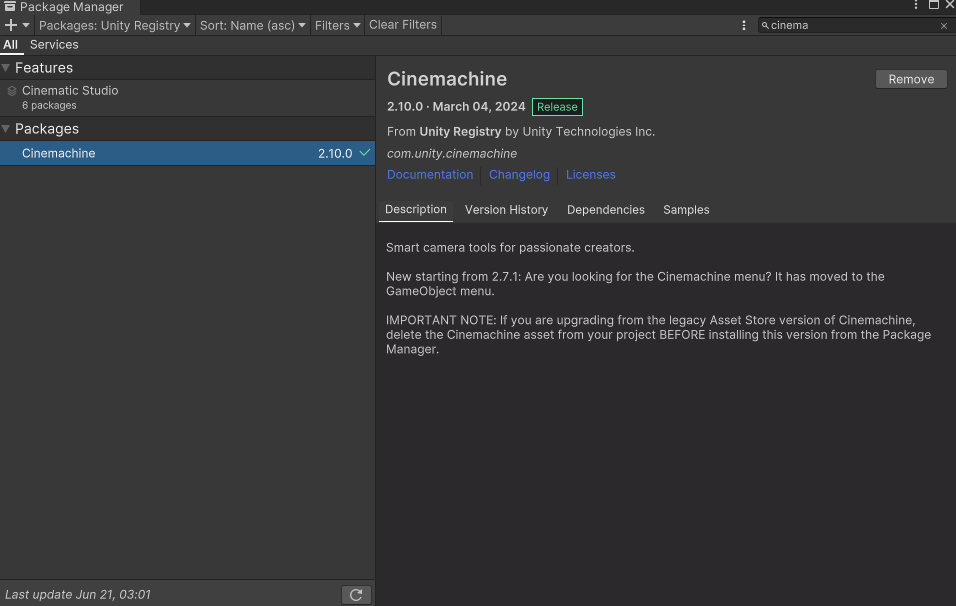
Task: Click the Package Manager window icon
Action: [x=10, y=6]
